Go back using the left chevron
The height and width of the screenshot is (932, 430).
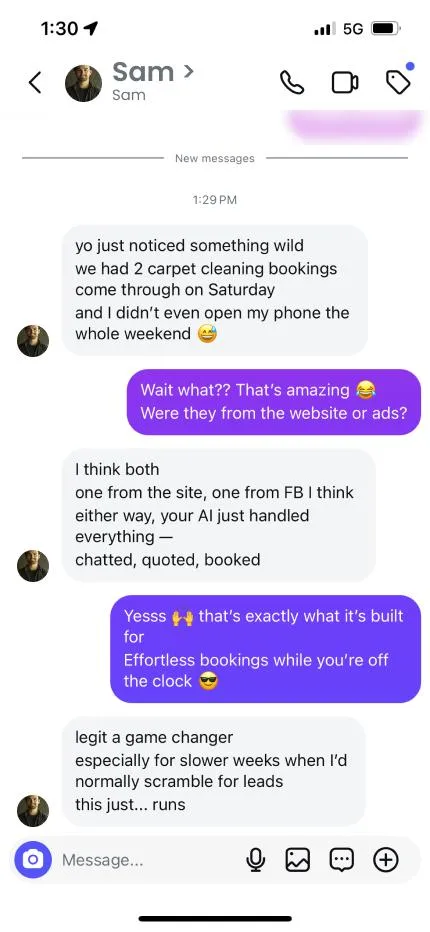pos(35,83)
